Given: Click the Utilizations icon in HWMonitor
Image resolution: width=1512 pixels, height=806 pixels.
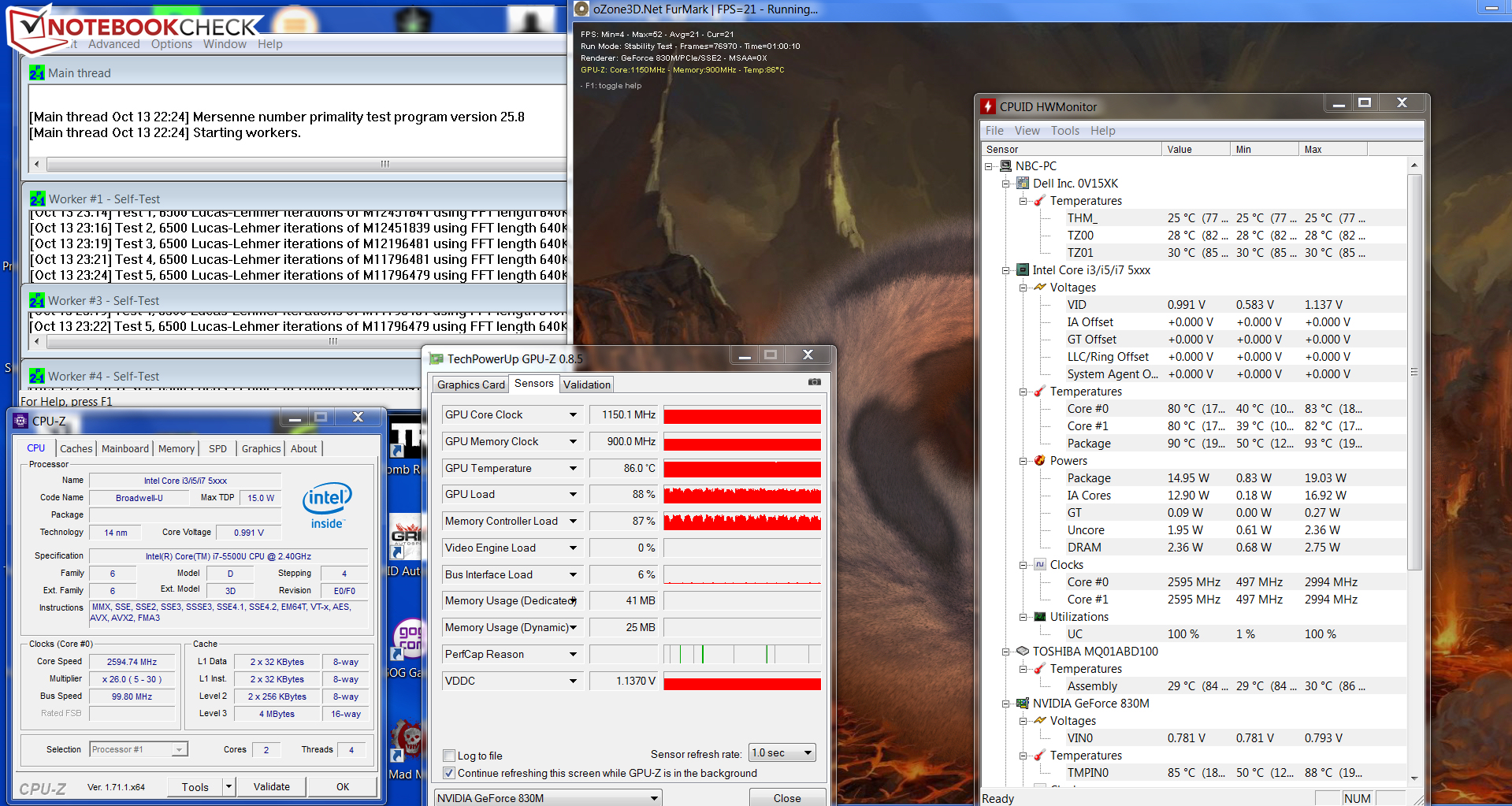Looking at the screenshot, I should pos(1040,616).
